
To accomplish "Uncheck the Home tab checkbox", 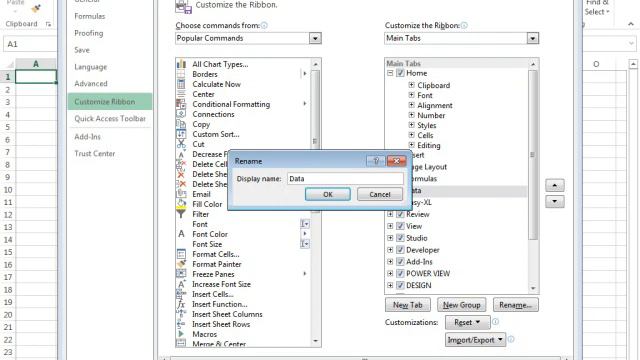I will pyautogui.click(x=400, y=73).
